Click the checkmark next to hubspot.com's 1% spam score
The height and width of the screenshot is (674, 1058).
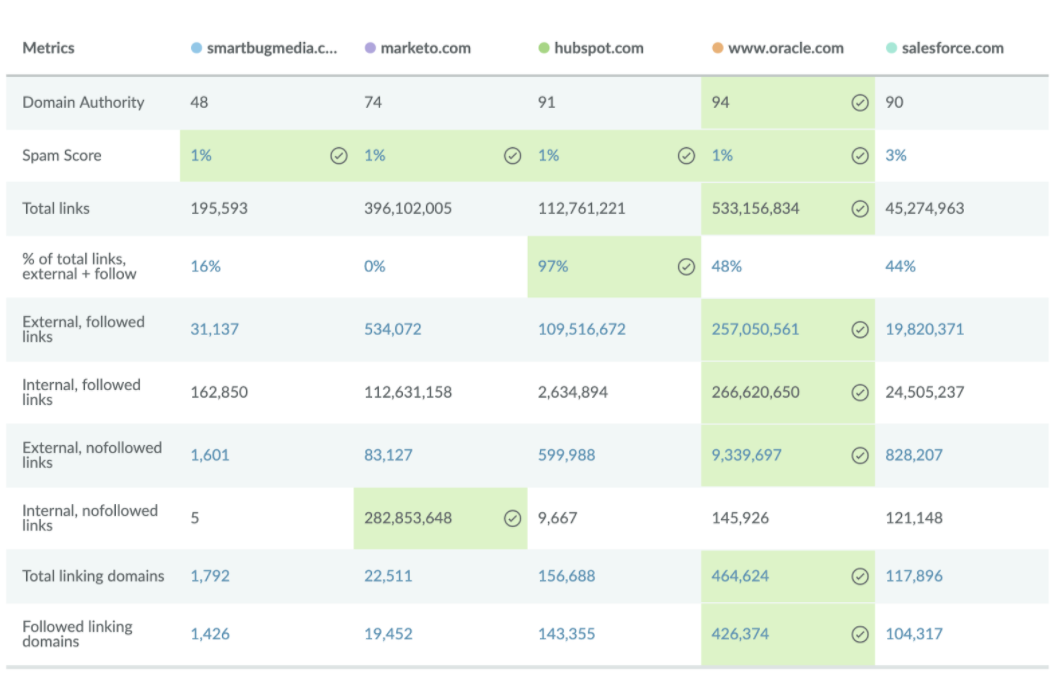point(686,155)
